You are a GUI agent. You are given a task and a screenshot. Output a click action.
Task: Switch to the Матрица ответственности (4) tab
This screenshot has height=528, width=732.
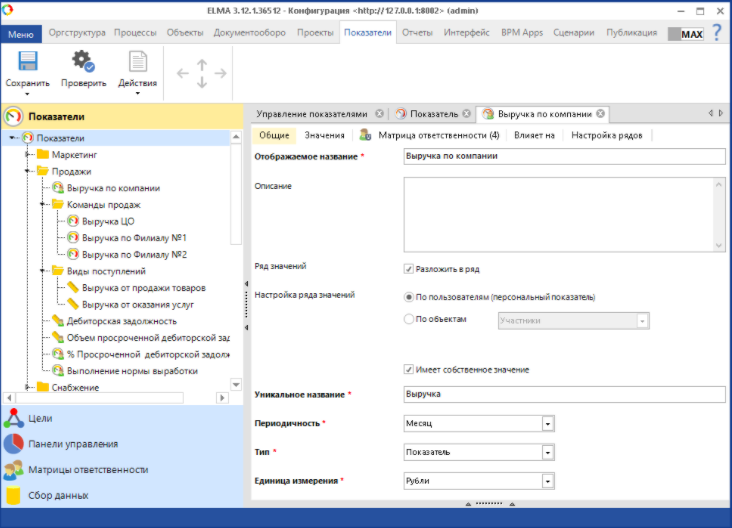(437, 135)
